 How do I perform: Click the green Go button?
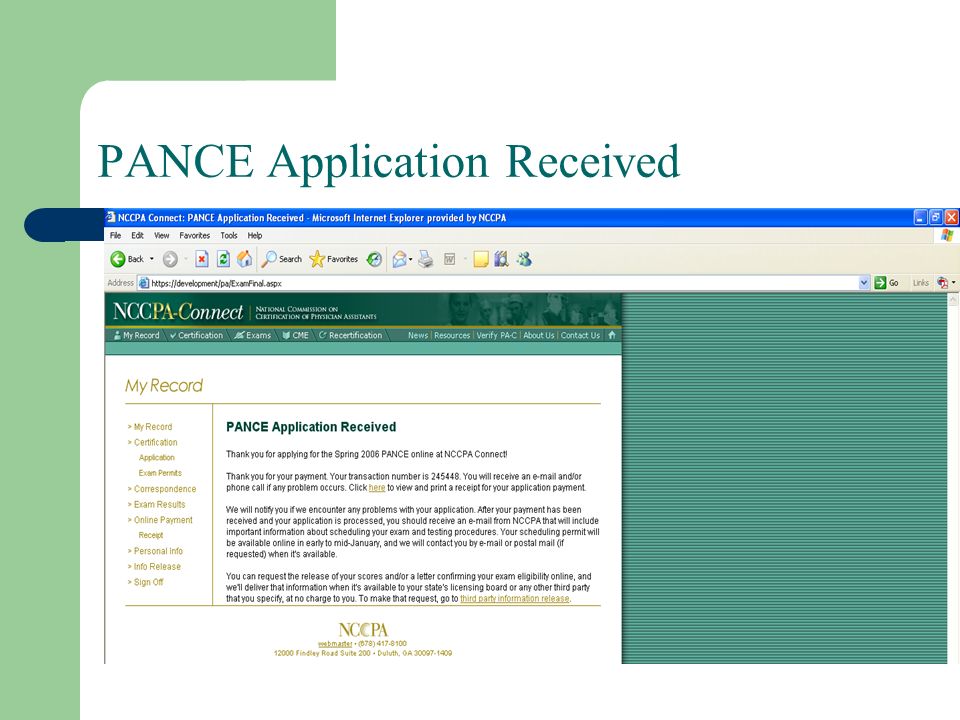coord(887,283)
